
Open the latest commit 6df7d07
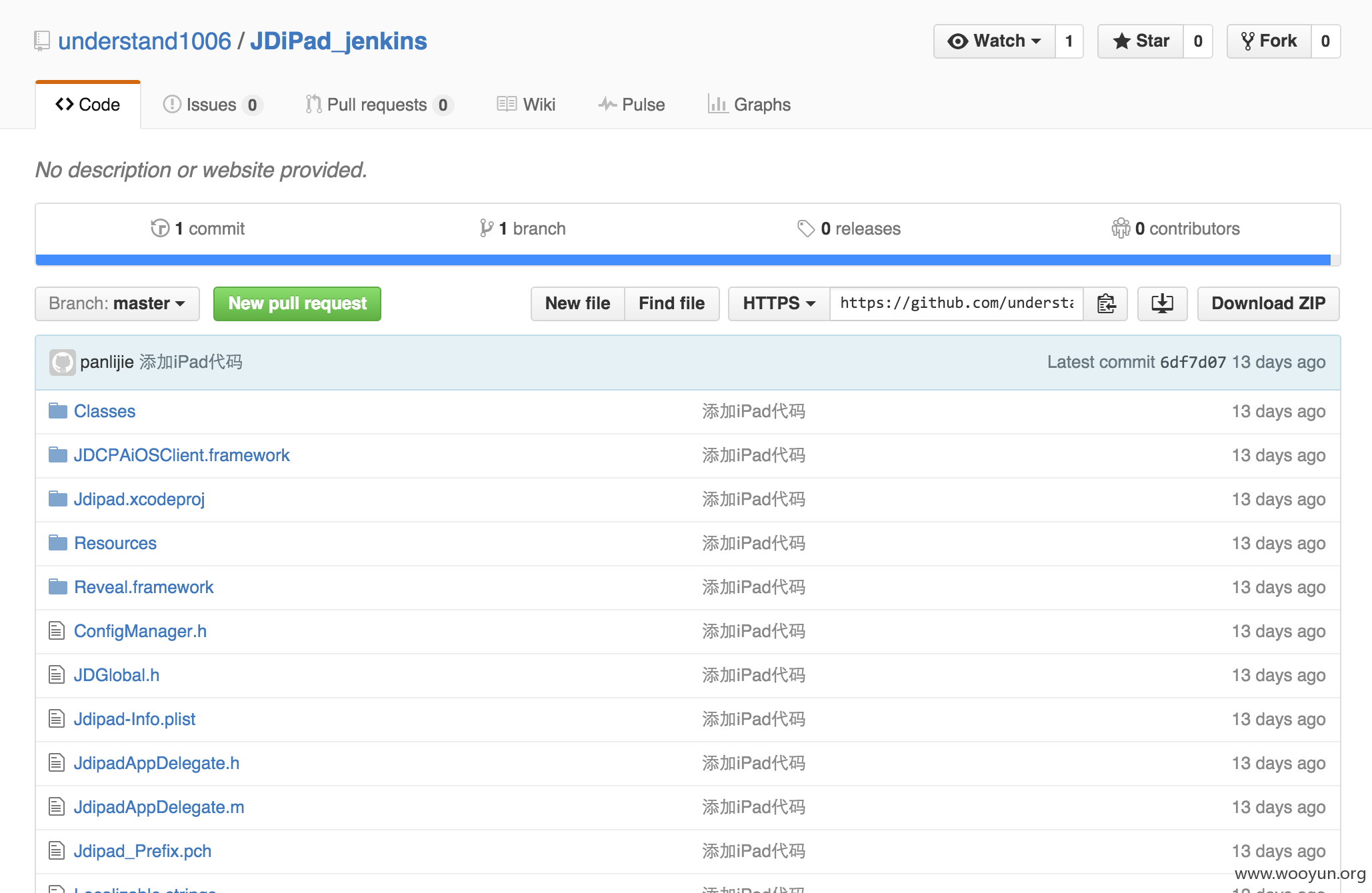click(x=1193, y=363)
